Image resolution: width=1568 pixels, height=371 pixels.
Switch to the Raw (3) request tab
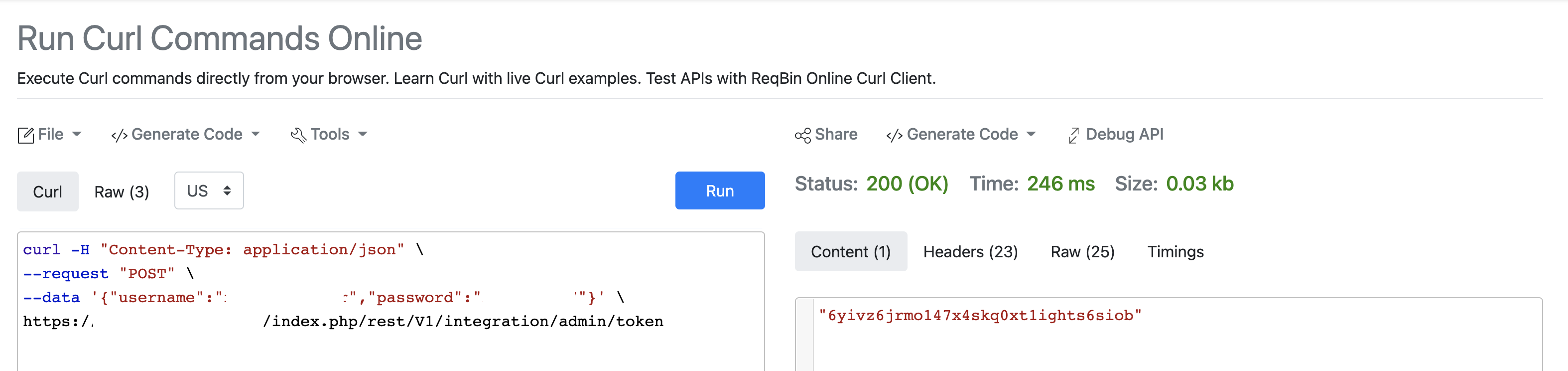[122, 192]
